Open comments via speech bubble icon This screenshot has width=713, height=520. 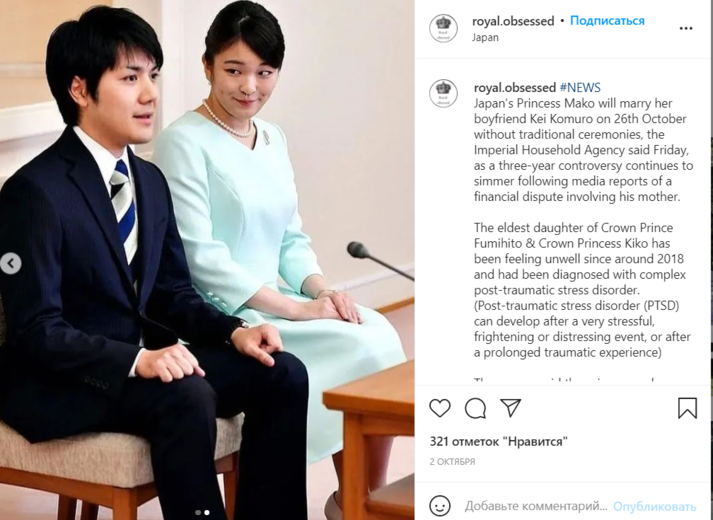[x=475, y=408]
